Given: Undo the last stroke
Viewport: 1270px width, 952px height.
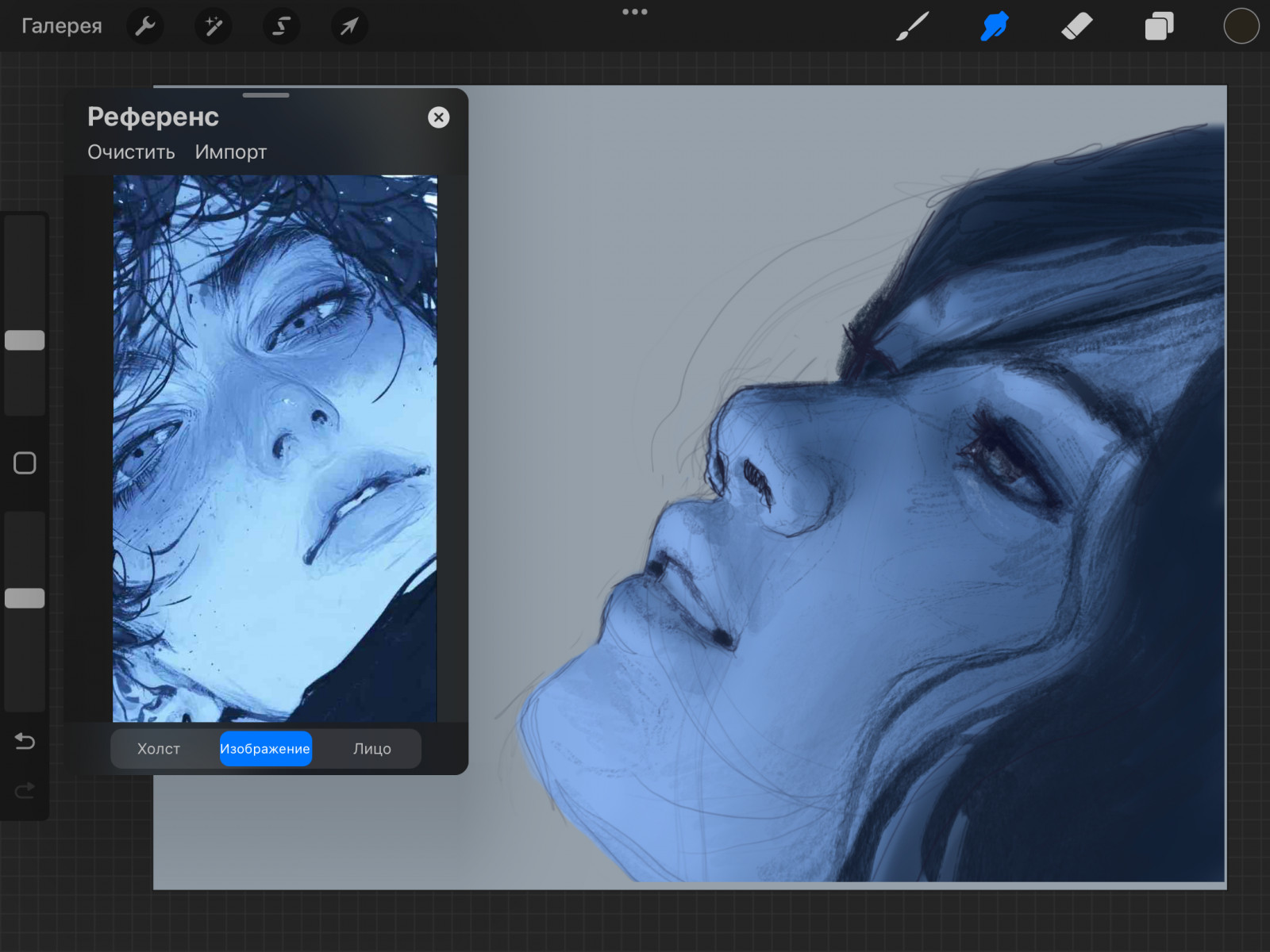Looking at the screenshot, I should coord(25,742).
